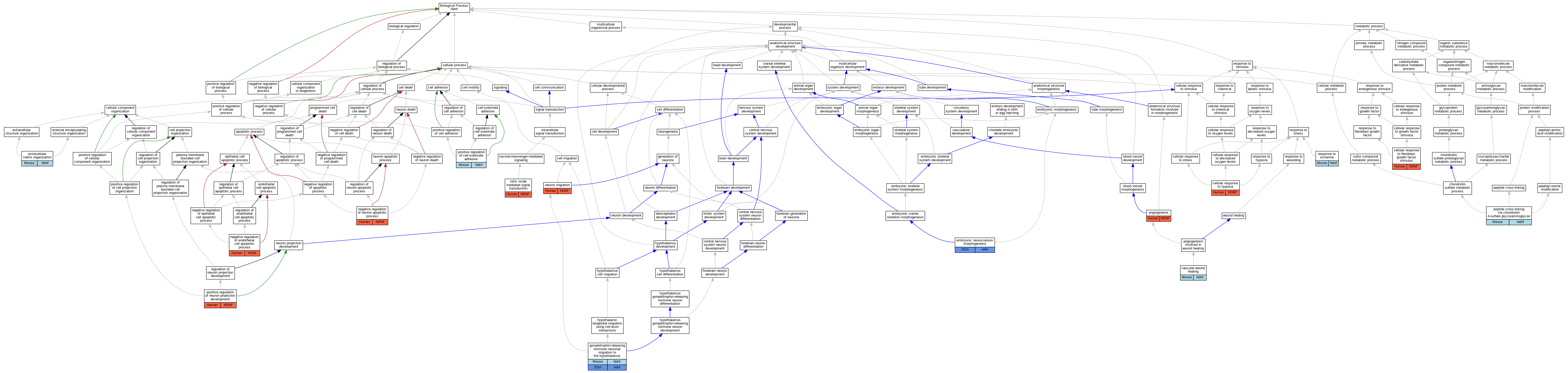
Task: Select the 'cellular response to hypoxia' node
Action: (1225, 187)
